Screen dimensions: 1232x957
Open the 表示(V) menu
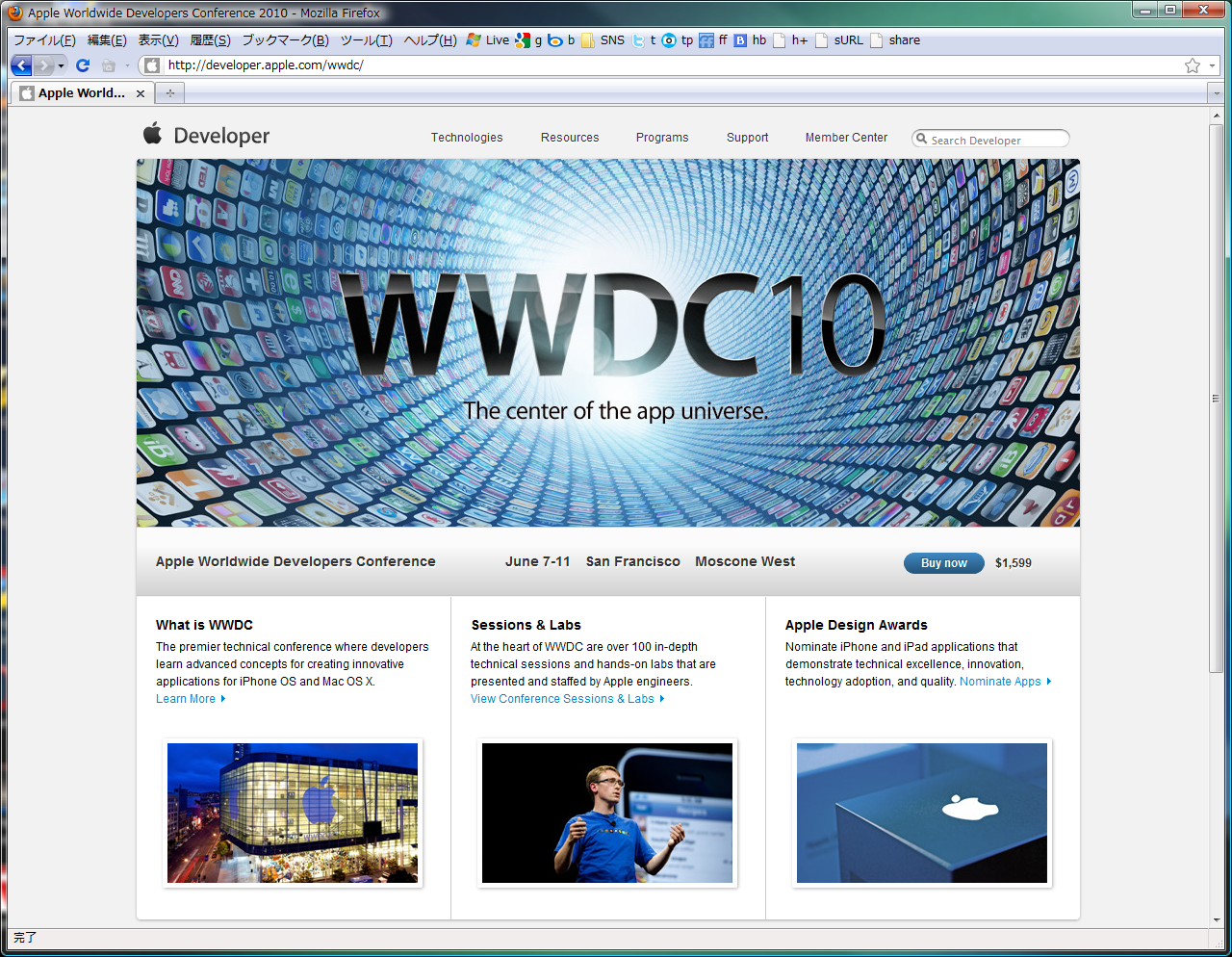point(158,40)
